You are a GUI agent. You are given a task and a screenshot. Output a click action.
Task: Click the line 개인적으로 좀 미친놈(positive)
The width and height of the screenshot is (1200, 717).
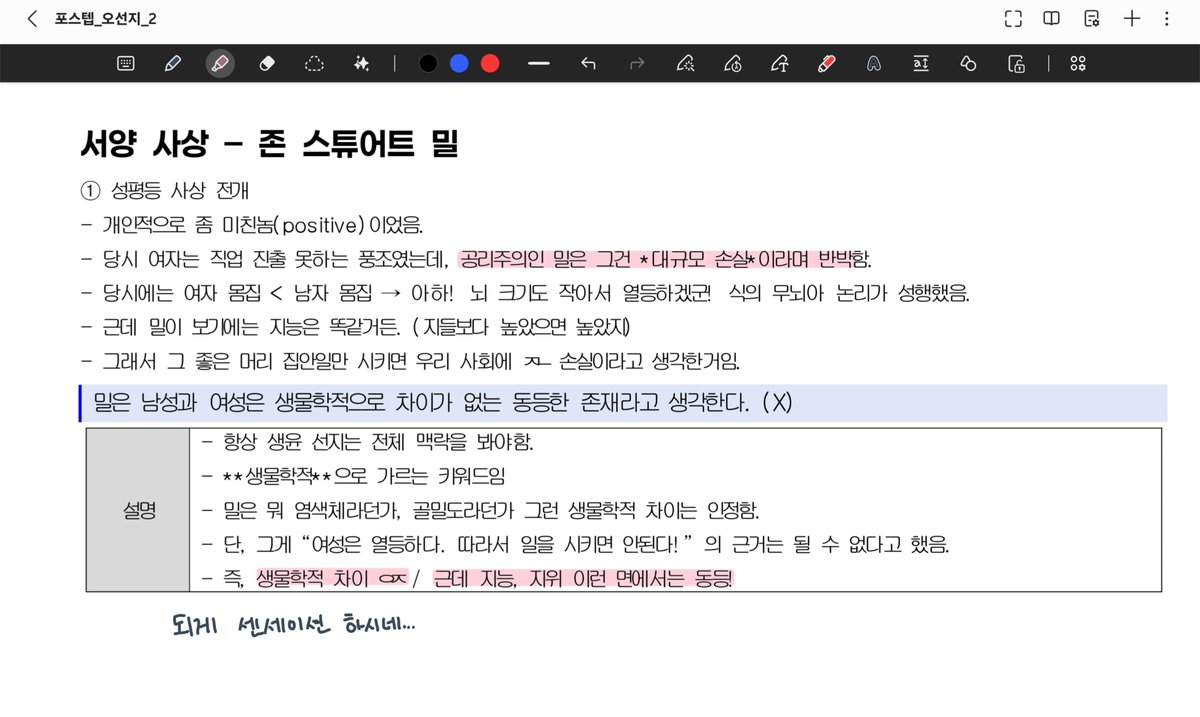click(x=250, y=226)
